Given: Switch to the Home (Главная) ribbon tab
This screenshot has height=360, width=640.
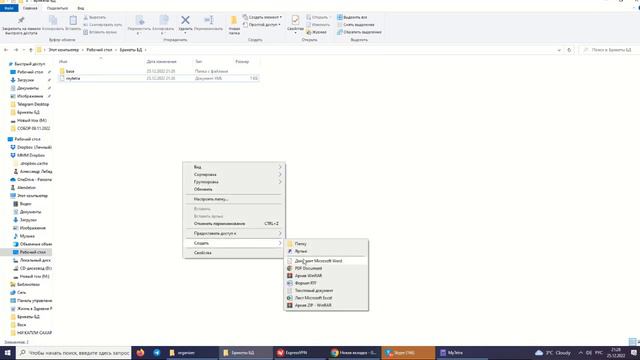Looking at the screenshot, I should coord(30,8).
